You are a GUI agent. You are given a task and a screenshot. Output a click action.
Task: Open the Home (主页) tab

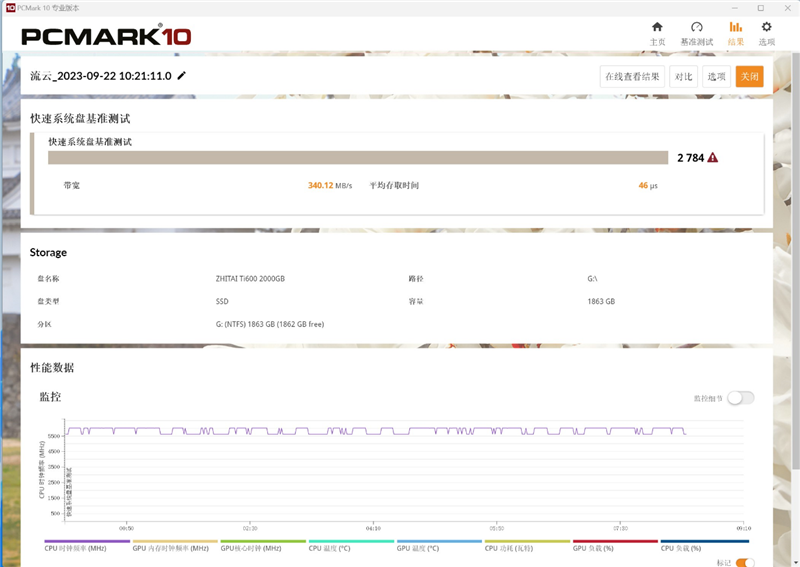click(657, 34)
